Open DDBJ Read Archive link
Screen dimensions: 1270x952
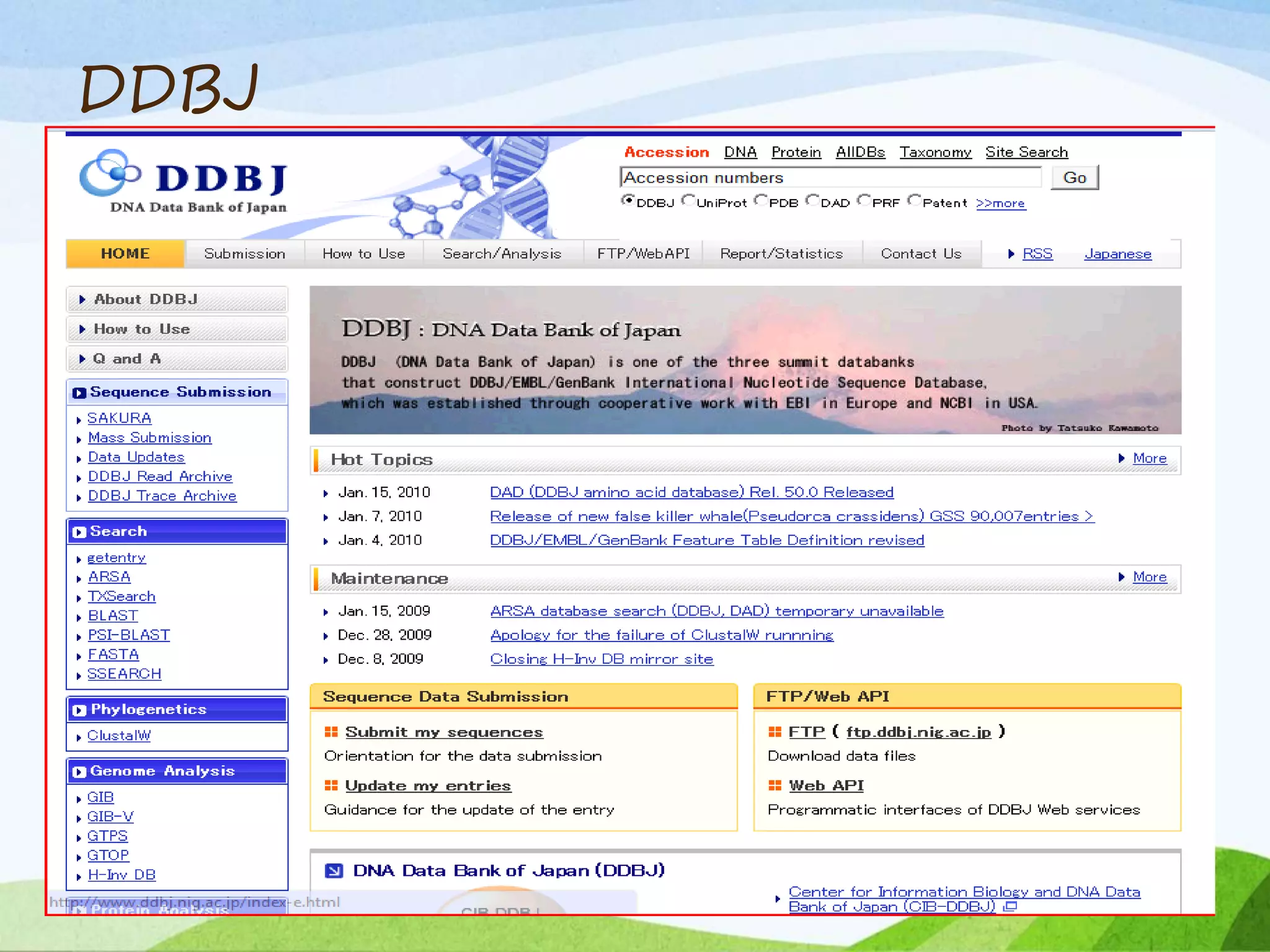[x=160, y=477]
